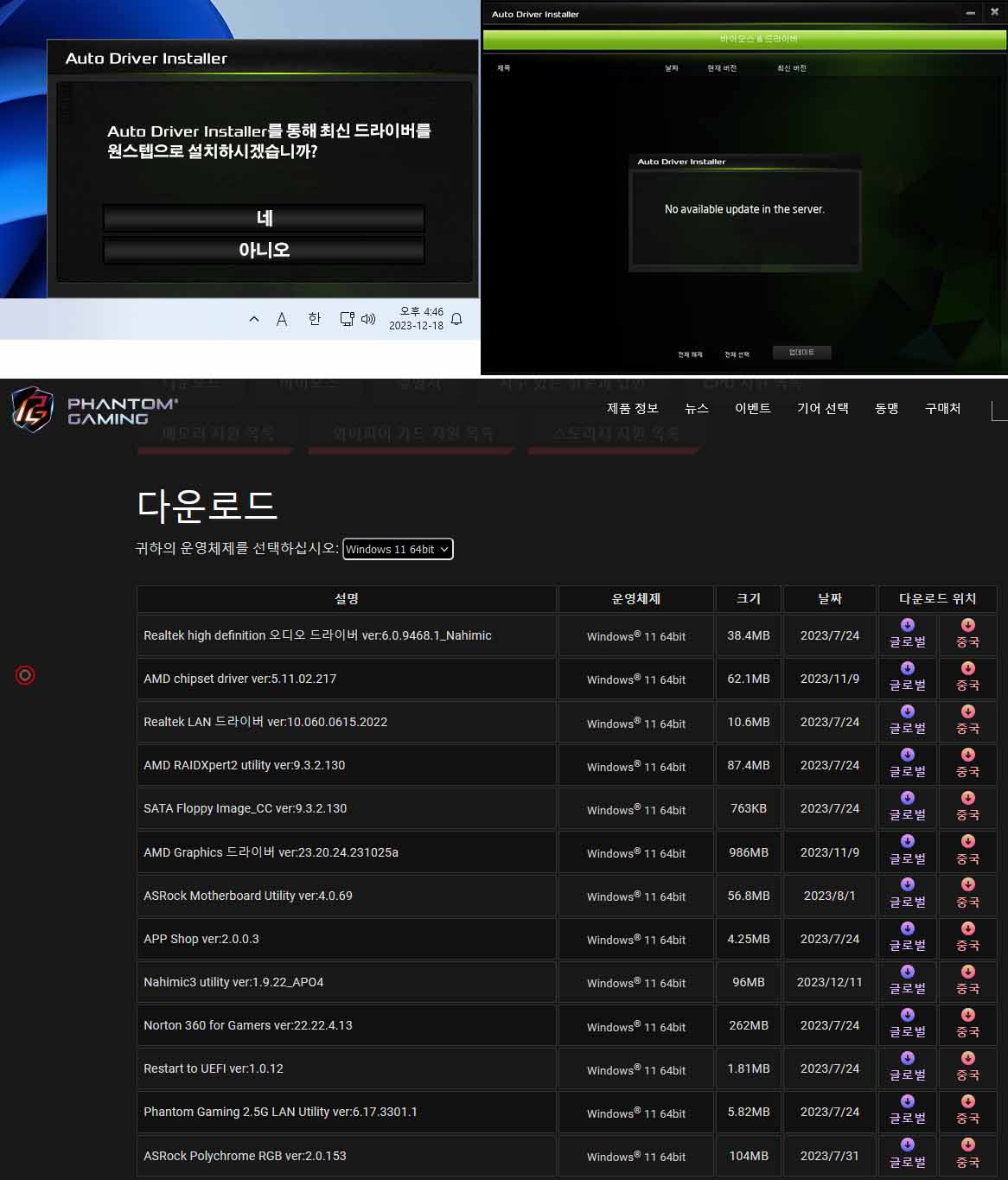
Task: Download Restart to UEFI global icon
Action: [x=908, y=1058]
